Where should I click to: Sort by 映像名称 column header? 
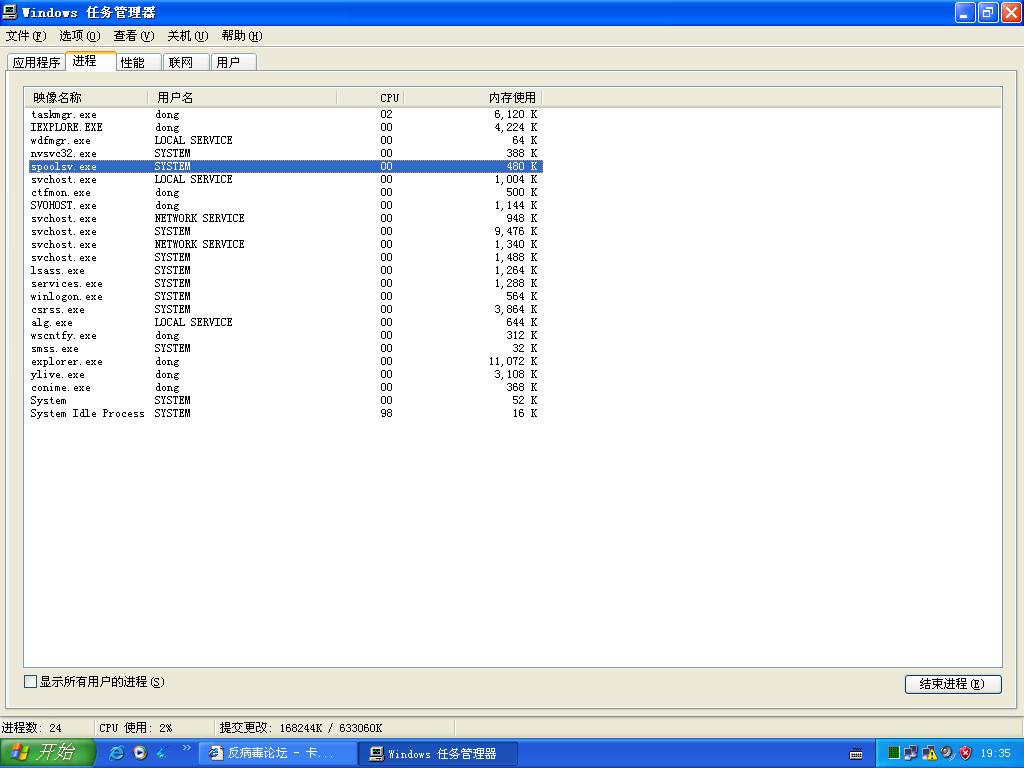[87, 97]
